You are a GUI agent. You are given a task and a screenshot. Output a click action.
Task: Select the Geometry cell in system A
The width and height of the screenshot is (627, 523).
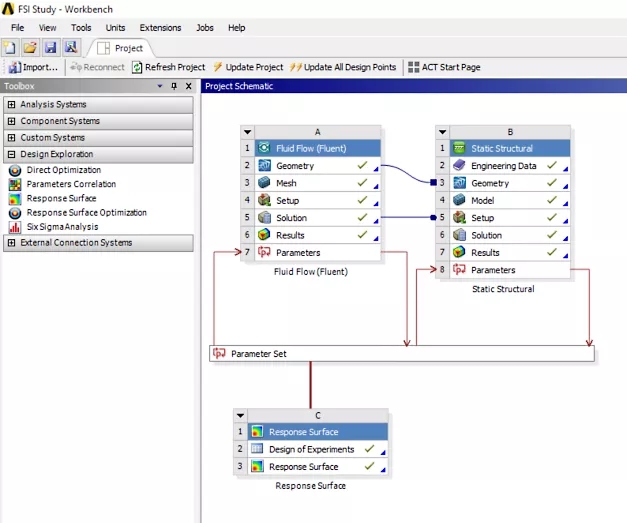tap(317, 166)
